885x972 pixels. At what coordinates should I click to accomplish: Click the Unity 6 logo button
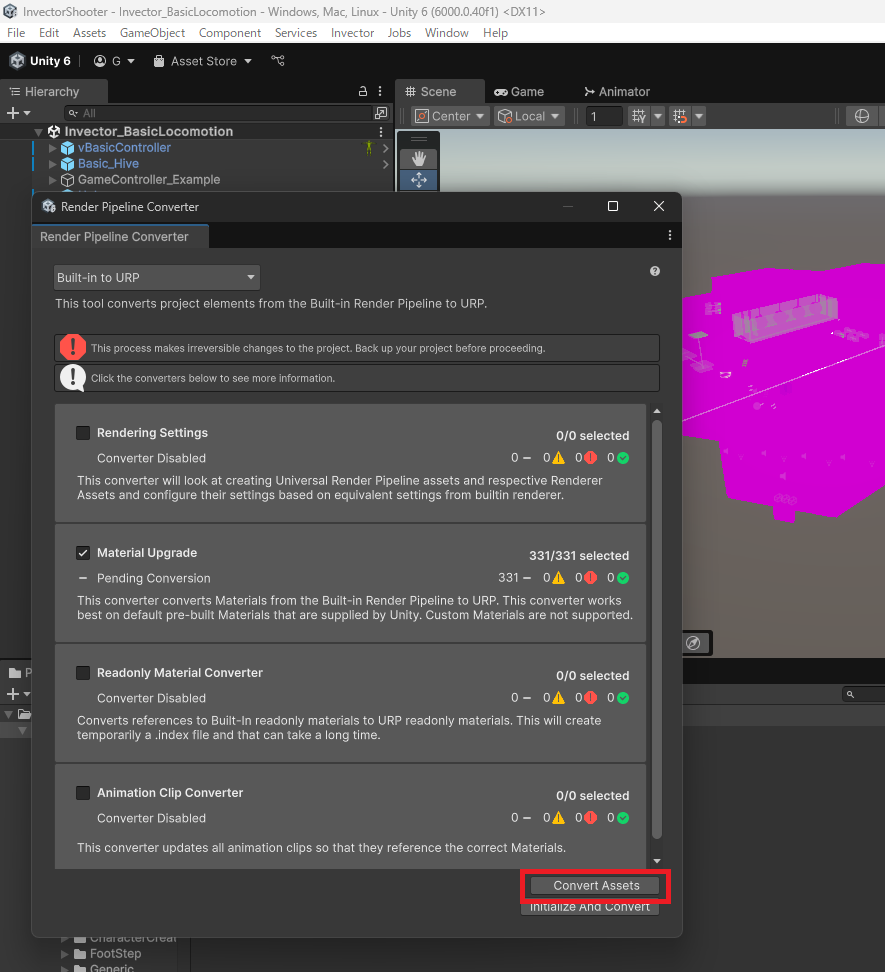[40, 61]
